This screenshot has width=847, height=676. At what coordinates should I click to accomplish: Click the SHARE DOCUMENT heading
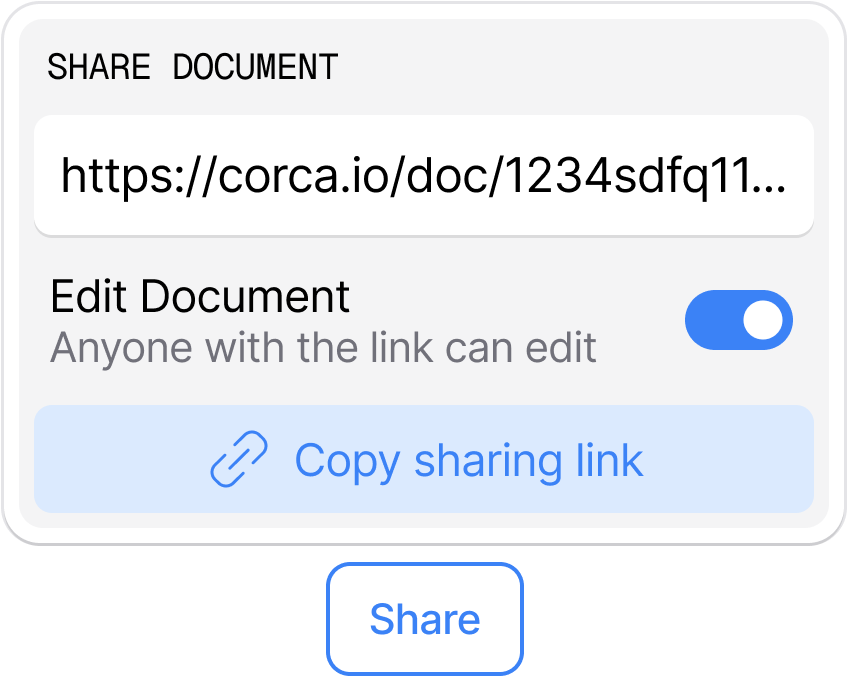pos(193,67)
